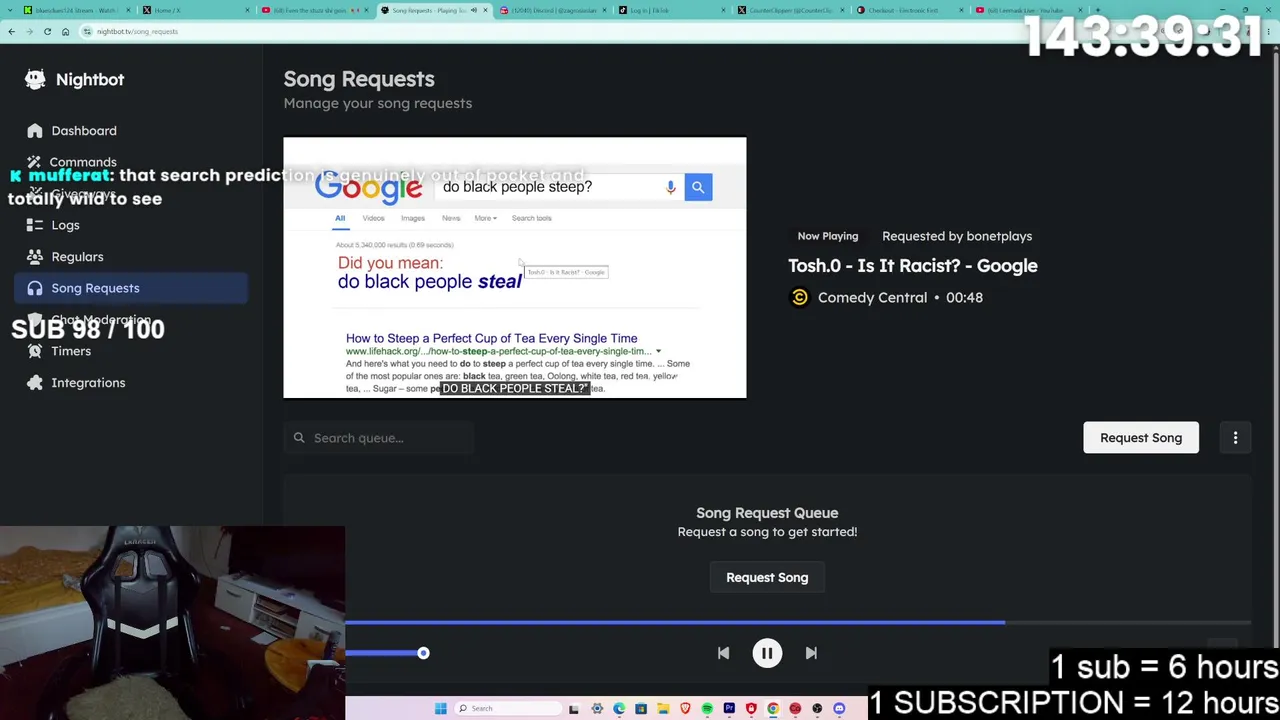
Task: Click the browser home button
Action: tap(65, 31)
